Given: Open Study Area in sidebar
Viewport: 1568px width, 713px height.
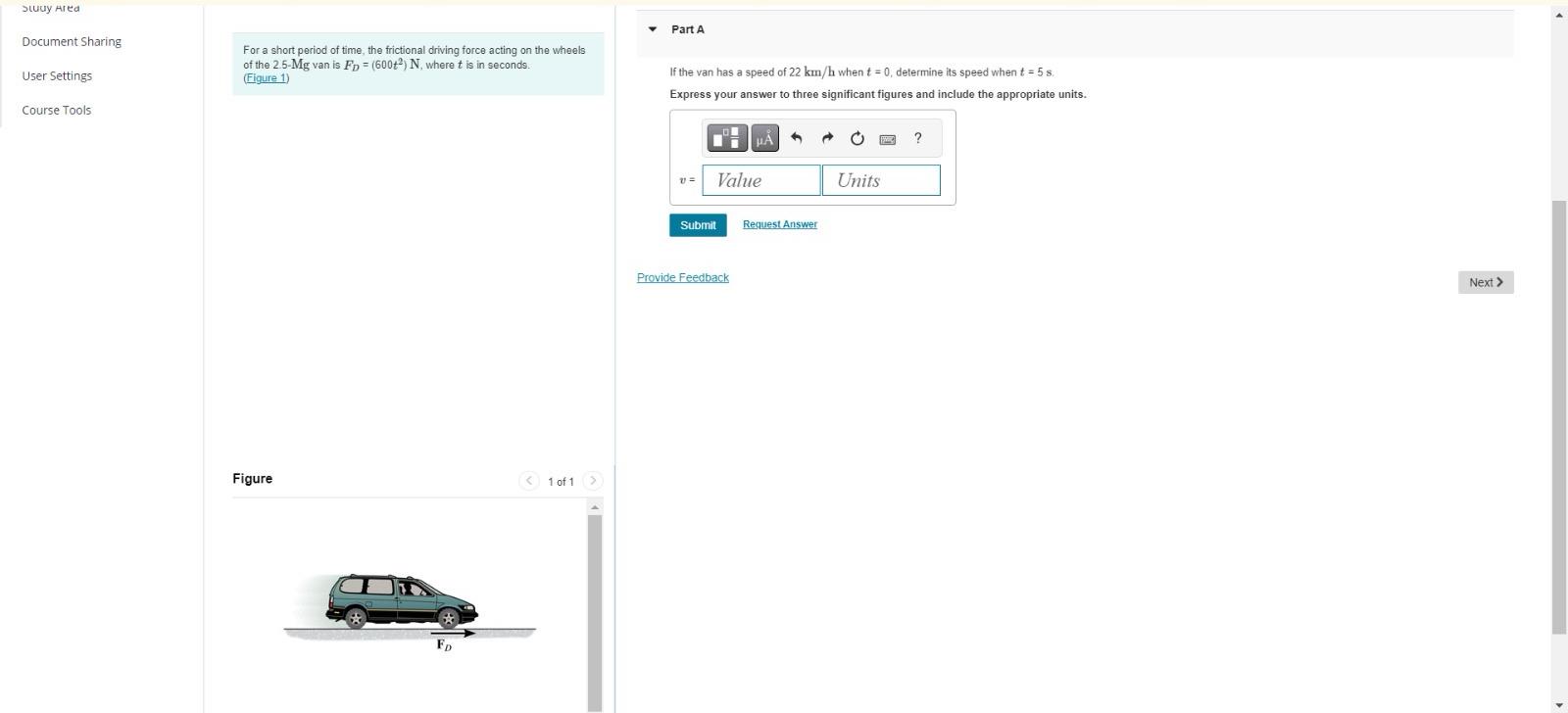Looking at the screenshot, I should 51,7.
